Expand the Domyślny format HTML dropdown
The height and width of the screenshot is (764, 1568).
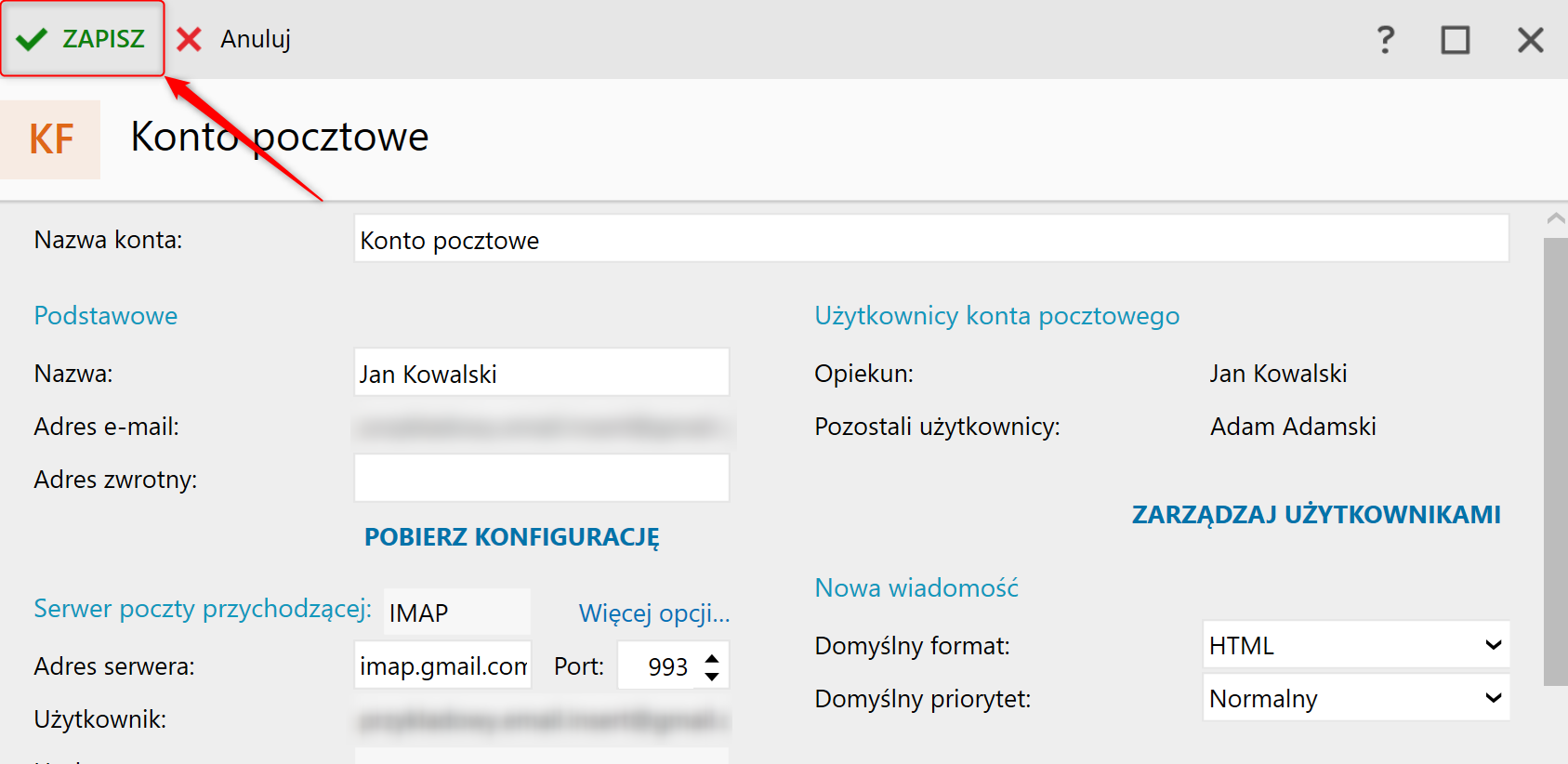tap(1493, 645)
